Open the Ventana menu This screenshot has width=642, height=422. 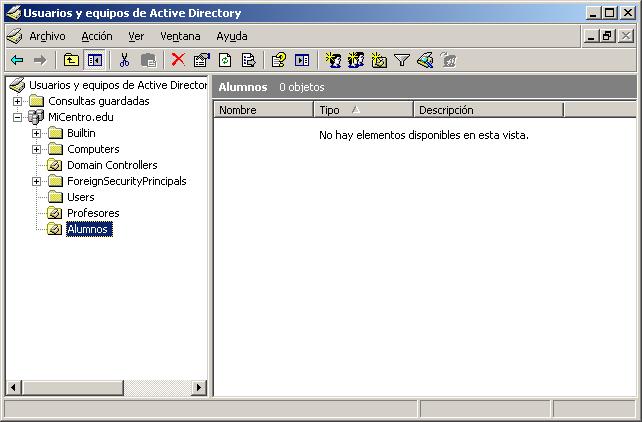tap(180, 36)
